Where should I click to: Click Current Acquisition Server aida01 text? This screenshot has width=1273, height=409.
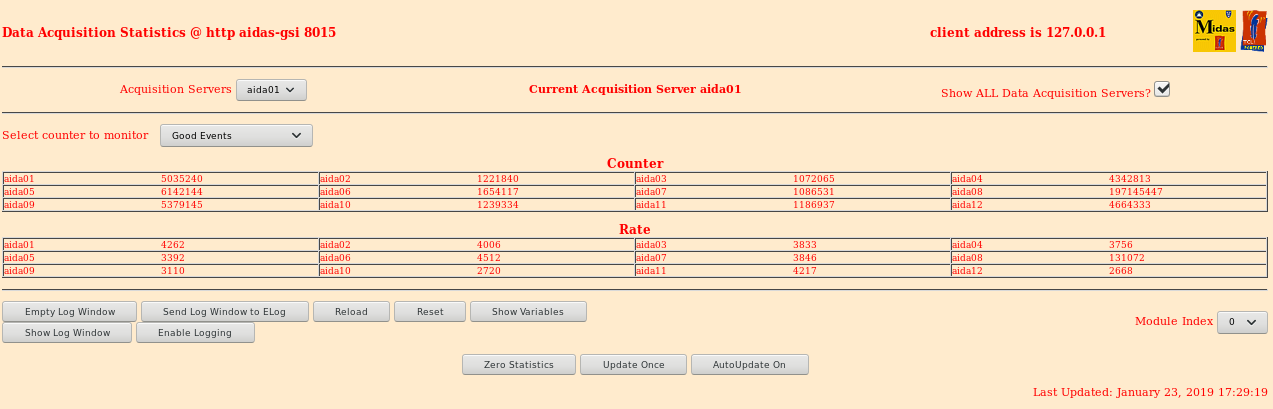[635, 89]
